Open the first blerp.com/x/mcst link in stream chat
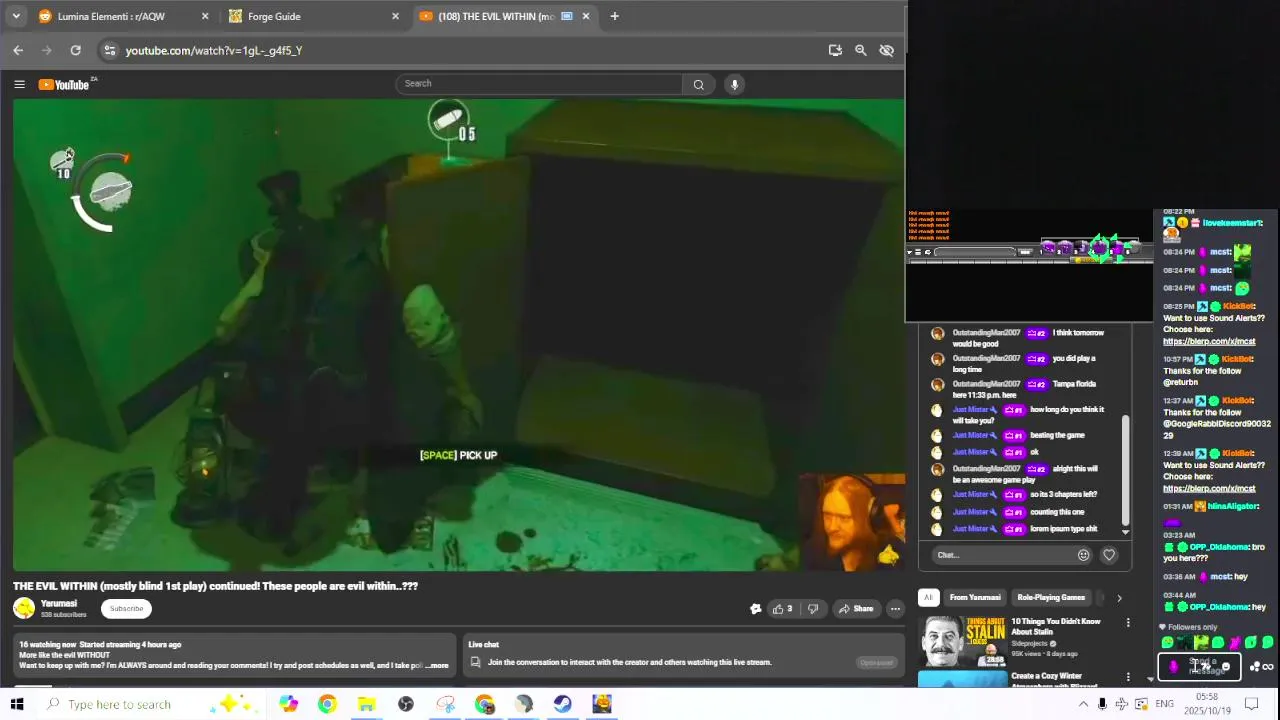 coord(1209,342)
